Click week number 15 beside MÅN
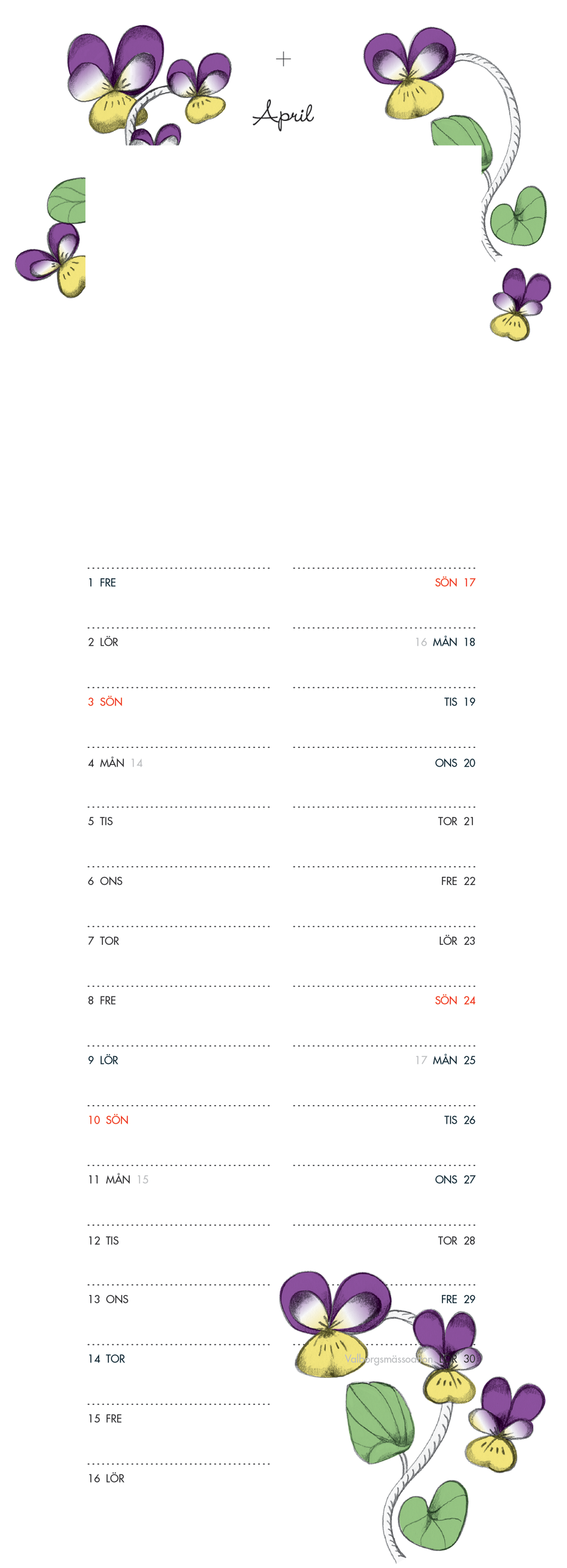This screenshot has width=567, height=1568. 143,1180
